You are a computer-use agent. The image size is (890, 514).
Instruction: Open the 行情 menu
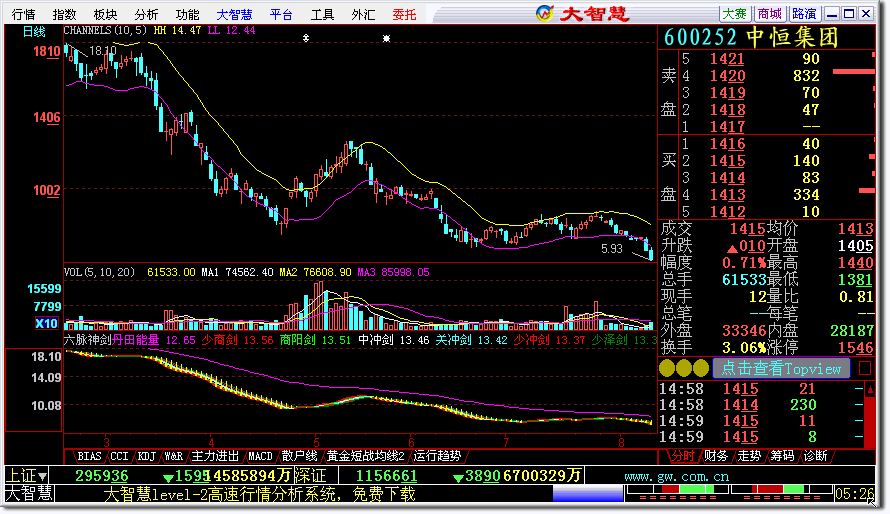click(23, 14)
